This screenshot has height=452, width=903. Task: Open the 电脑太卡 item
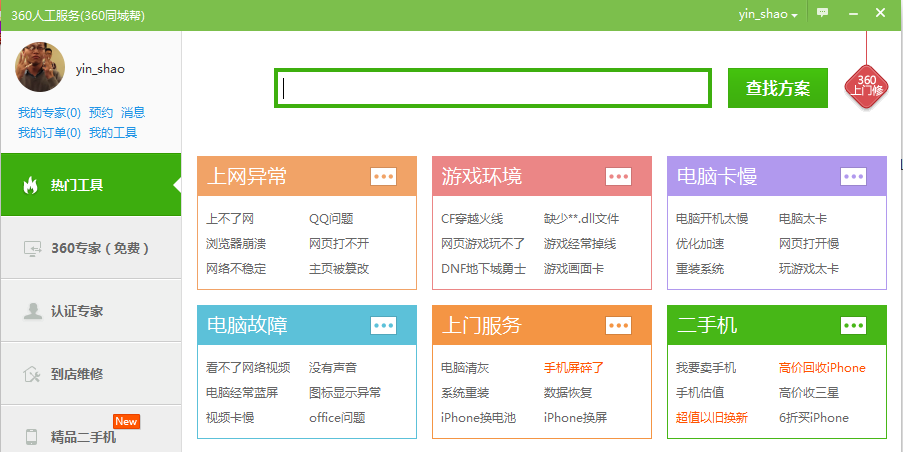tap(803, 219)
